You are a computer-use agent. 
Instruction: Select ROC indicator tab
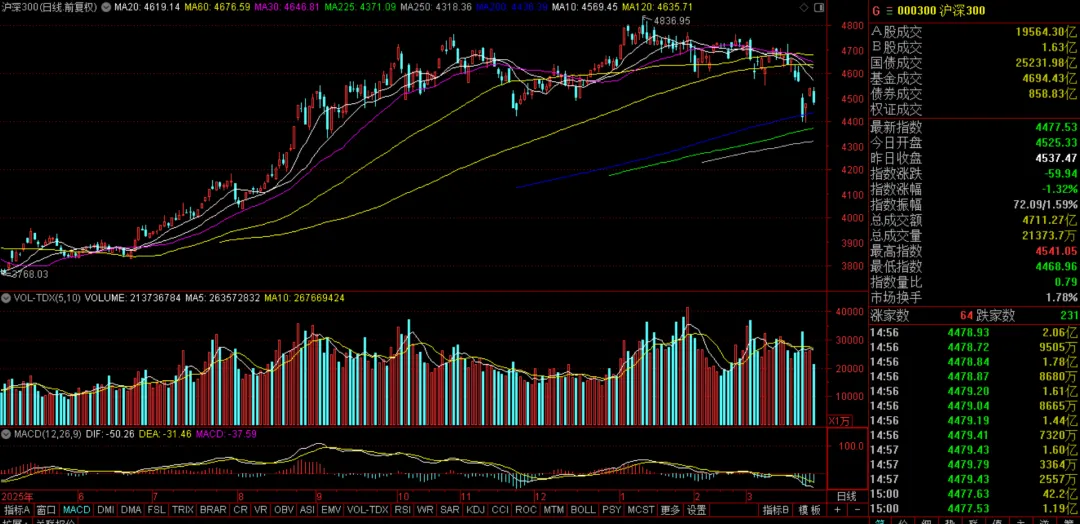[526, 510]
